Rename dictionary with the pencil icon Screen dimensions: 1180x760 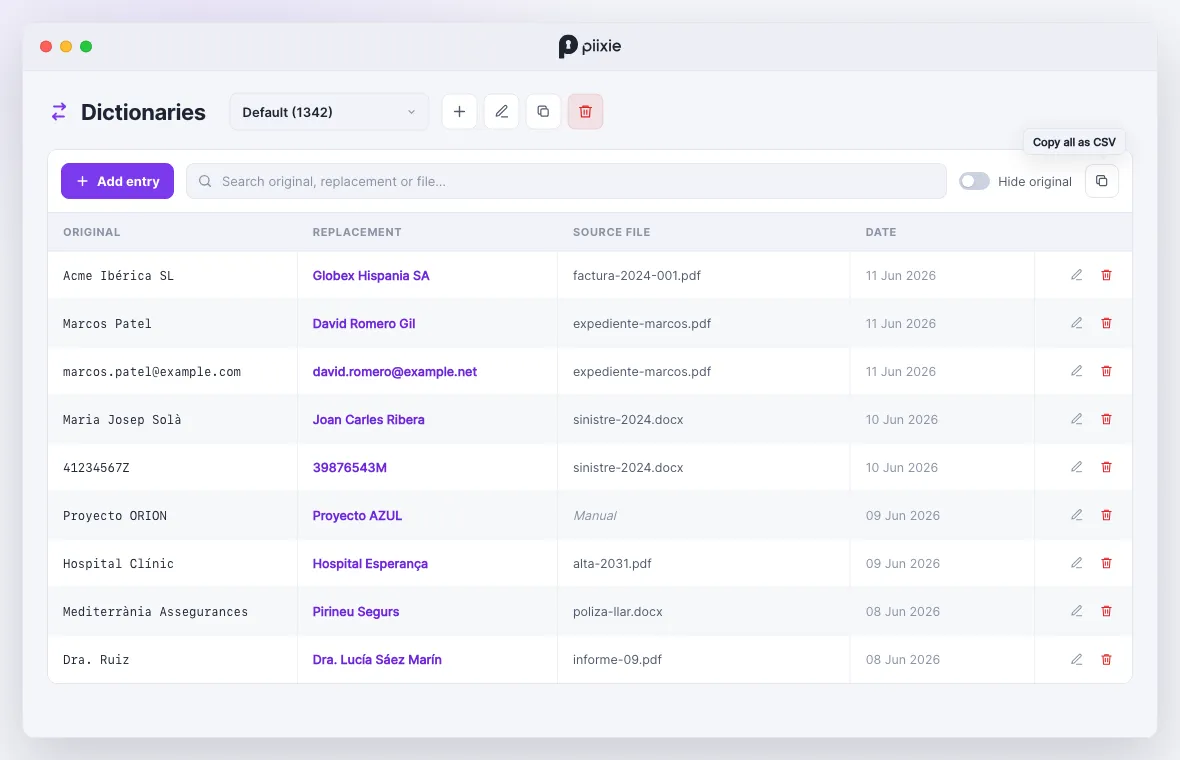point(501,111)
